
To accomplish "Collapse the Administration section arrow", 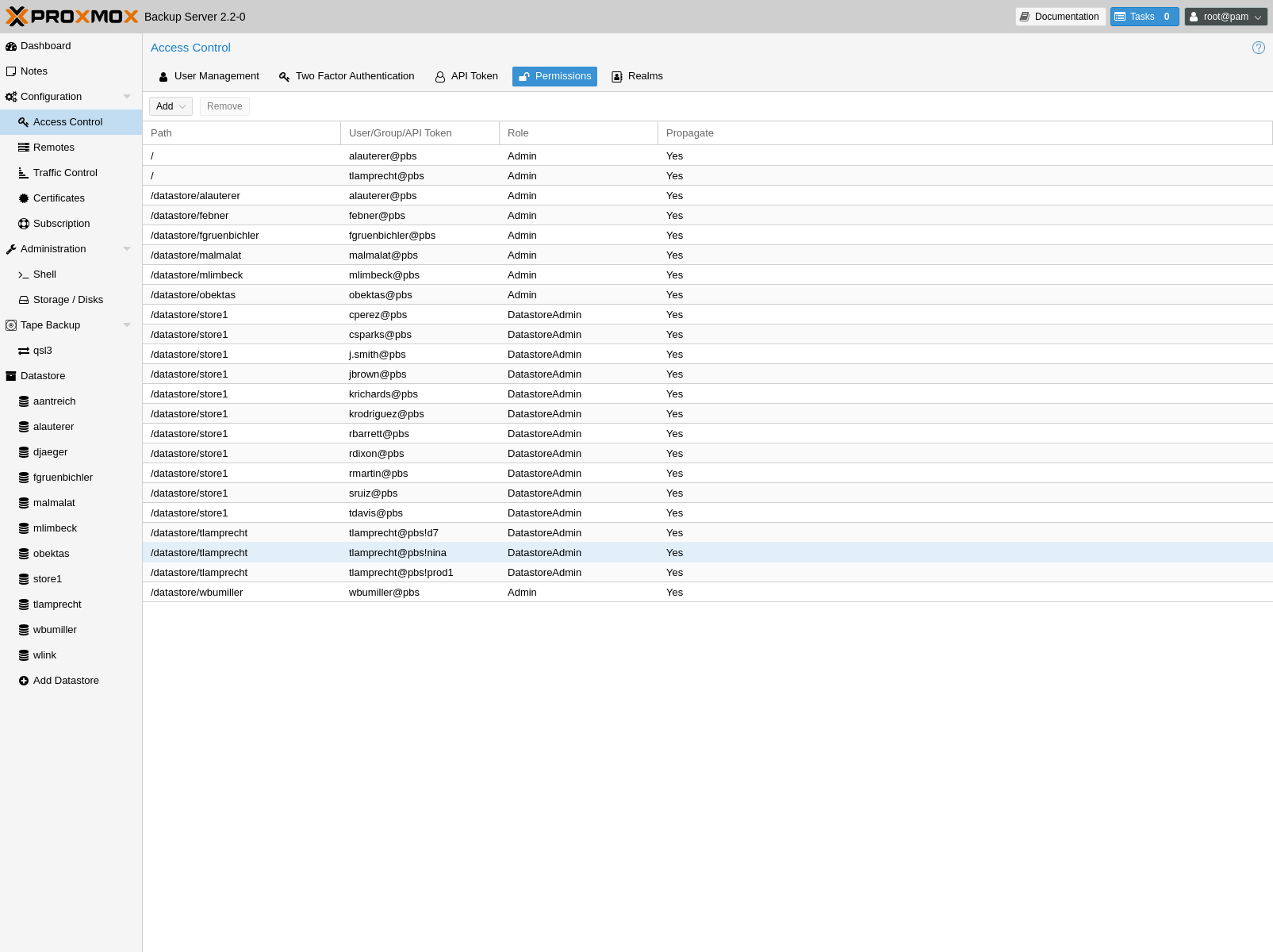I will coord(127,249).
